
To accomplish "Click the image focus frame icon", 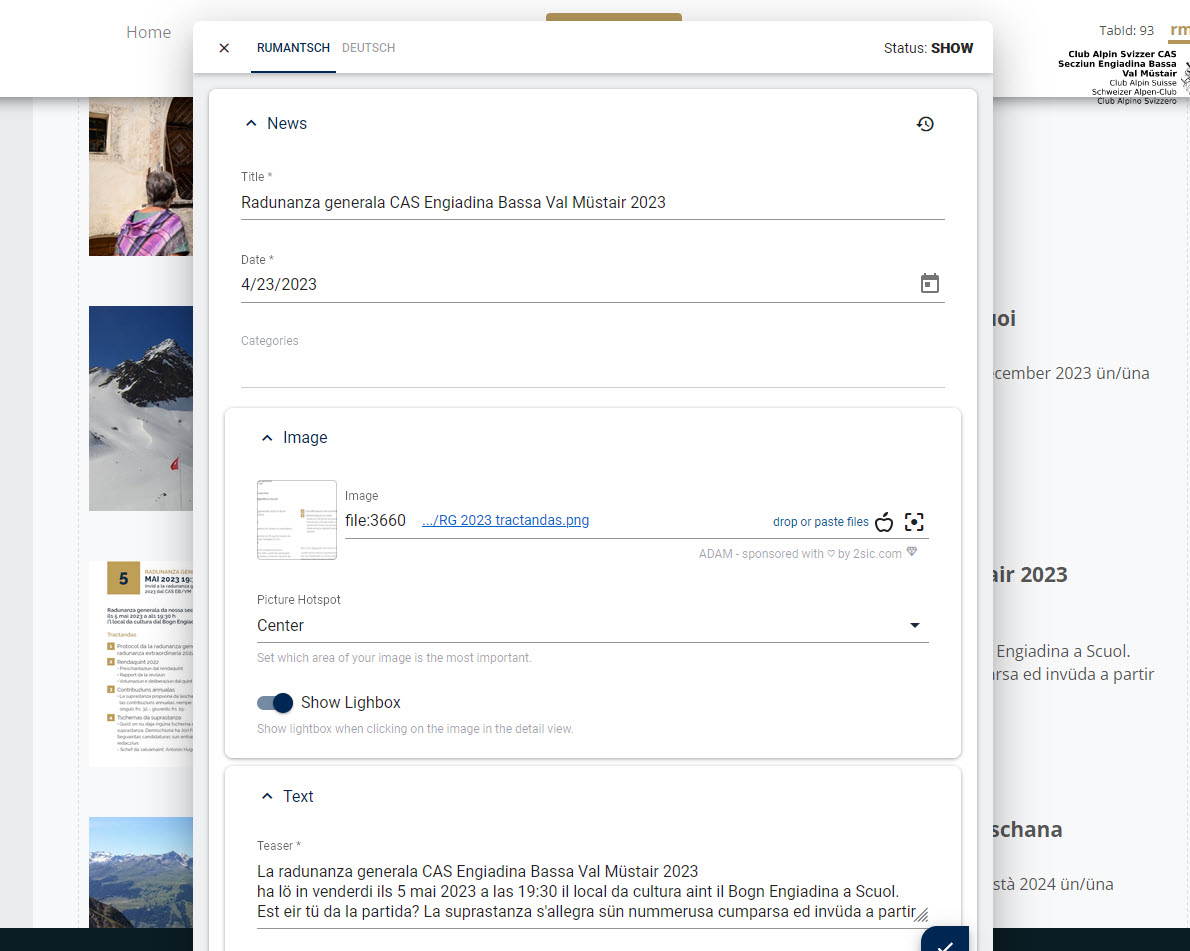I will coord(914,521).
